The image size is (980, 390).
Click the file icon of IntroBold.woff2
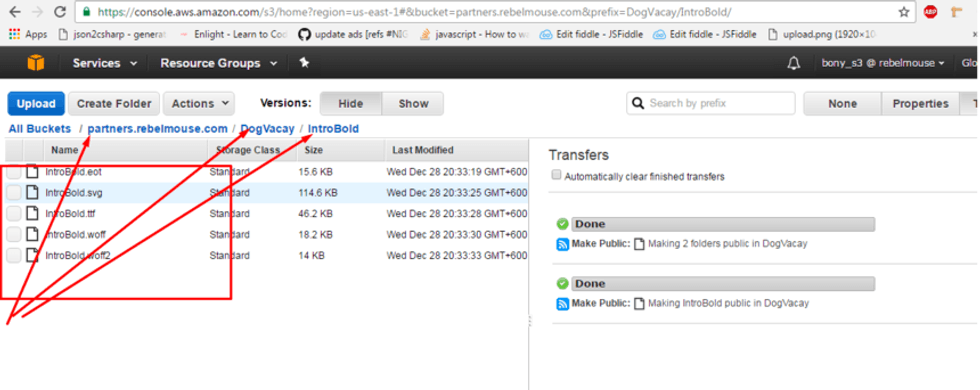(x=32, y=255)
